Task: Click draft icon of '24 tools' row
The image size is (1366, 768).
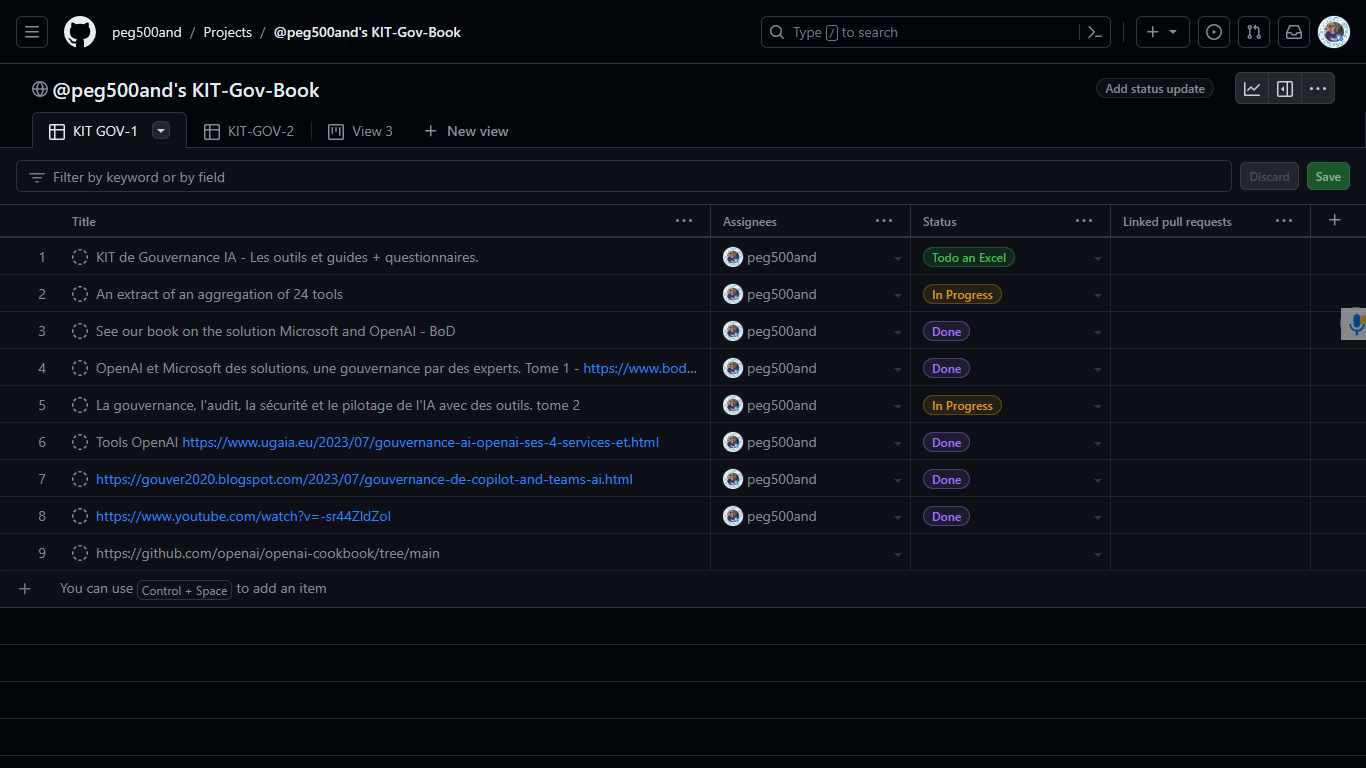Action: pyautogui.click(x=80, y=294)
